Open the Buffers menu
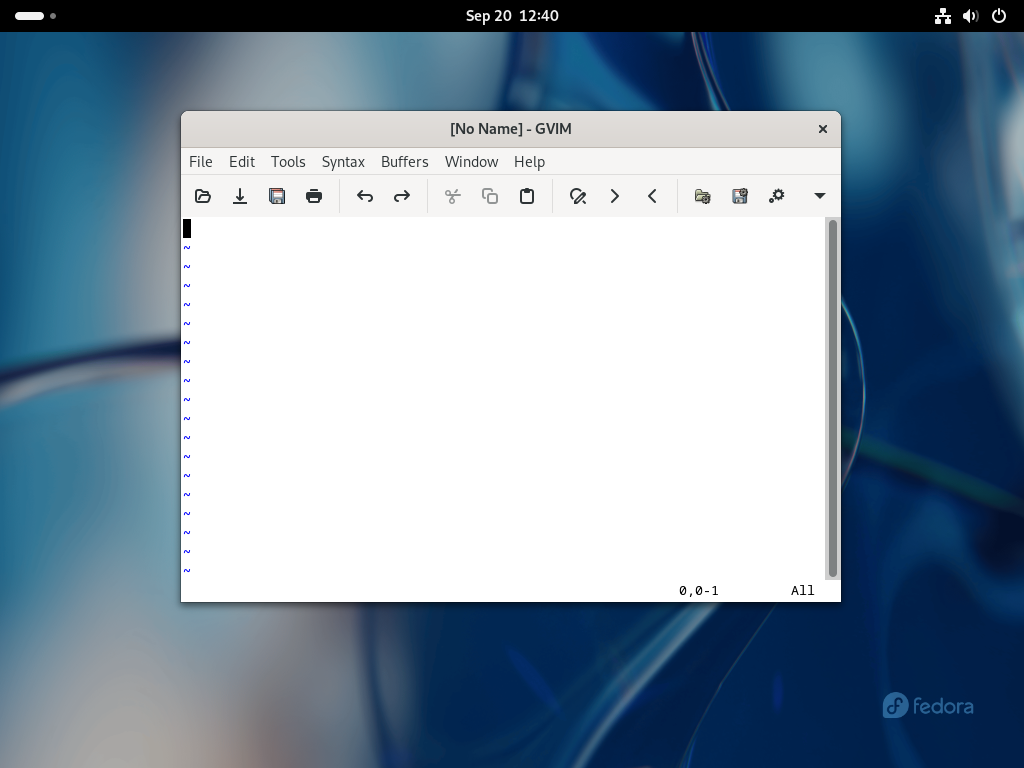1024x768 pixels. [x=404, y=162]
